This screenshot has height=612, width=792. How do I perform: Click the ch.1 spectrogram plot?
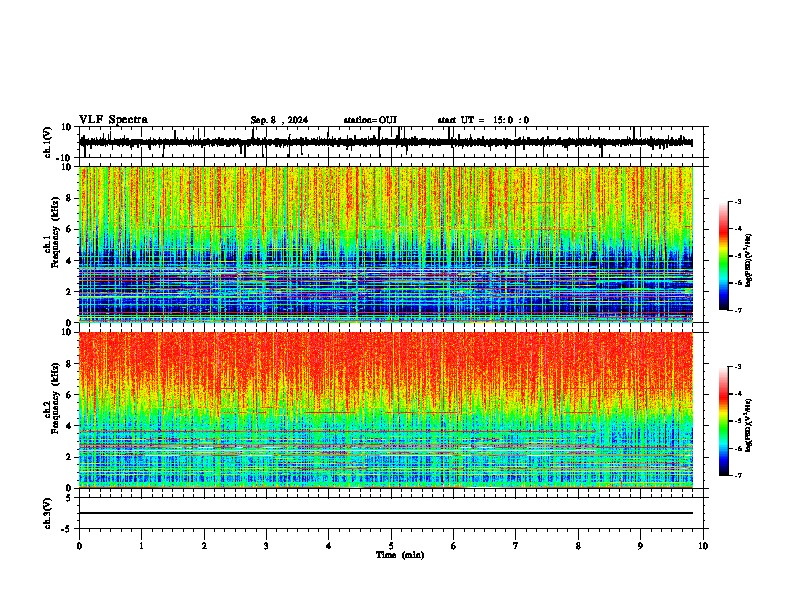pos(386,244)
